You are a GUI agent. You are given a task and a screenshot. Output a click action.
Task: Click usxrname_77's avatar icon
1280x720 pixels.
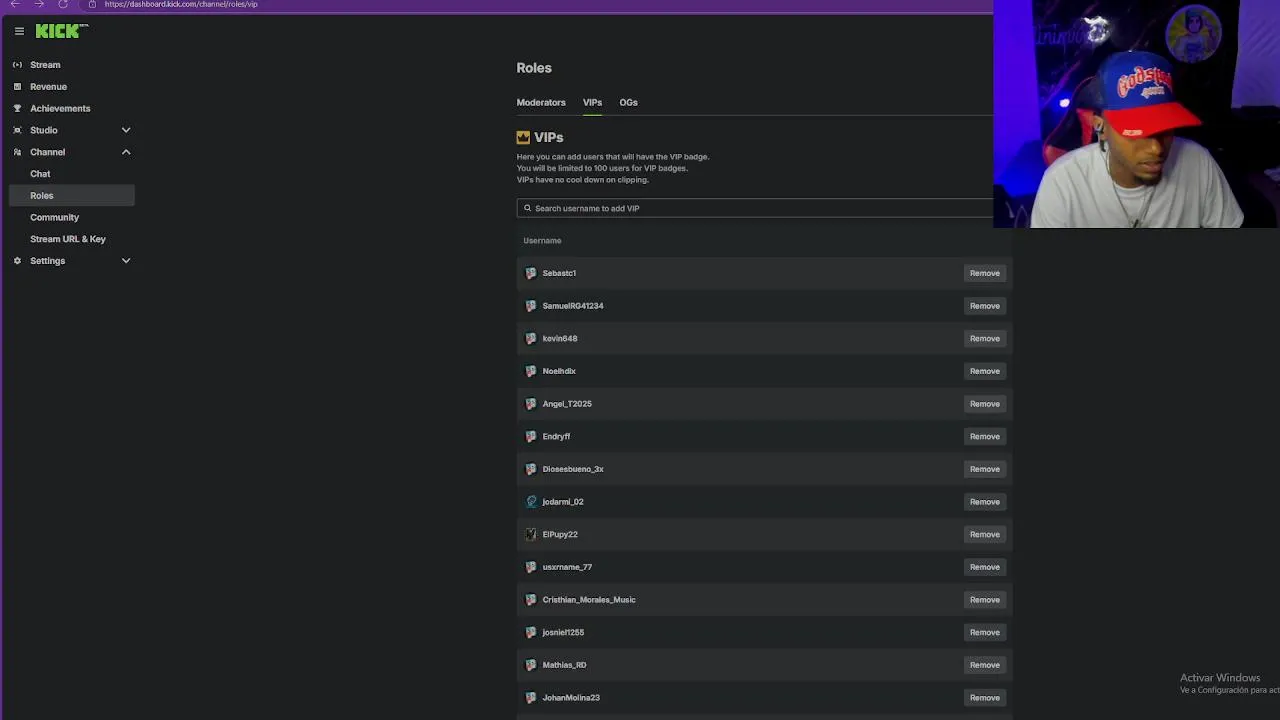tap(531, 567)
